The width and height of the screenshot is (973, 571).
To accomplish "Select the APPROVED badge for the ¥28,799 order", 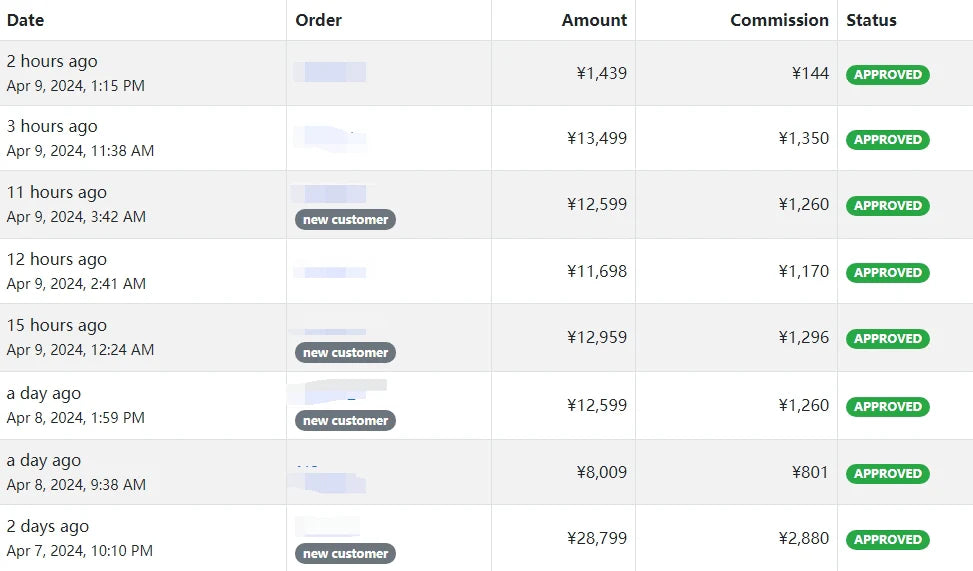I will [x=887, y=540].
